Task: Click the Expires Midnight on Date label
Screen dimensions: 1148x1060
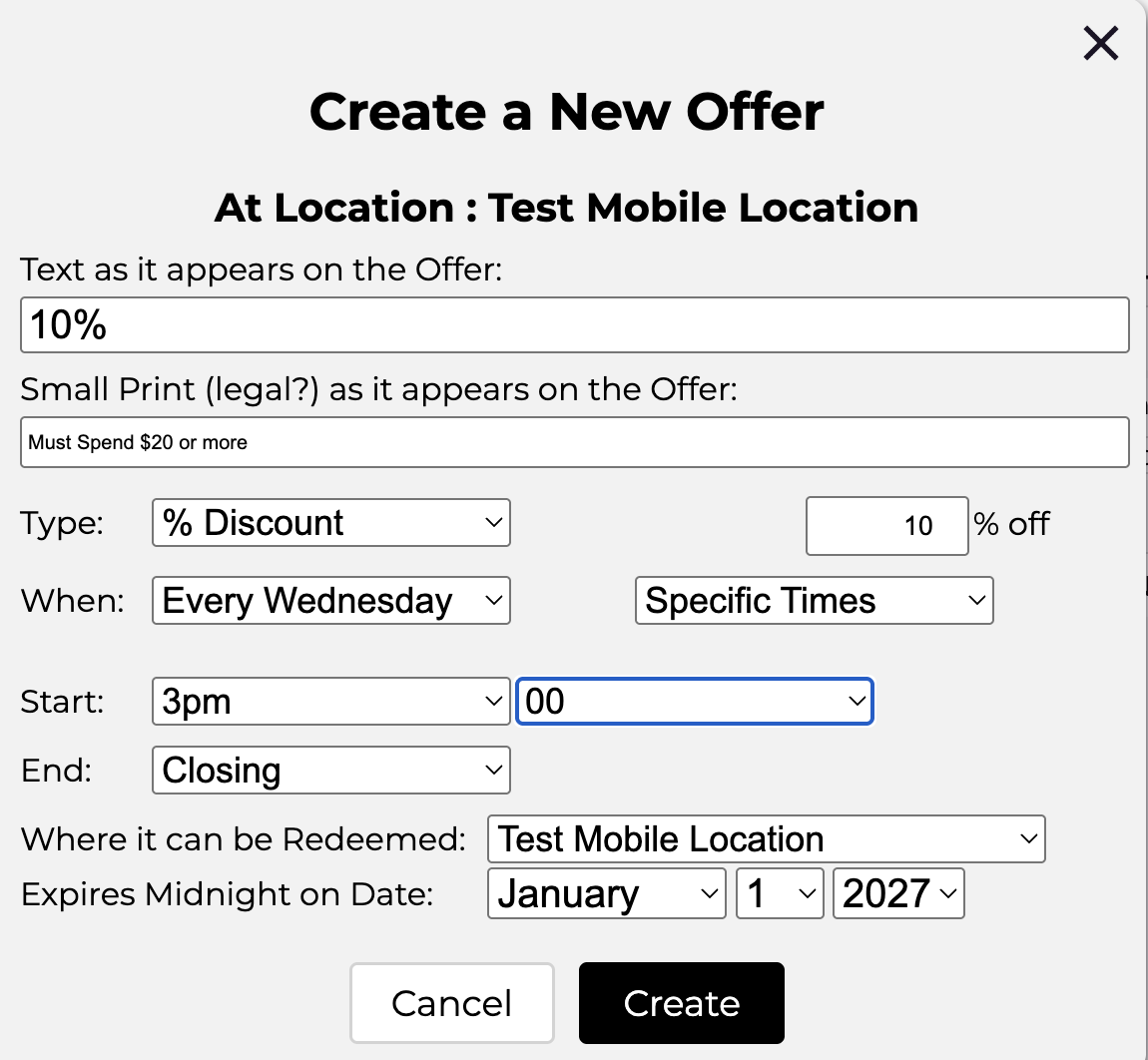Action: click(228, 894)
